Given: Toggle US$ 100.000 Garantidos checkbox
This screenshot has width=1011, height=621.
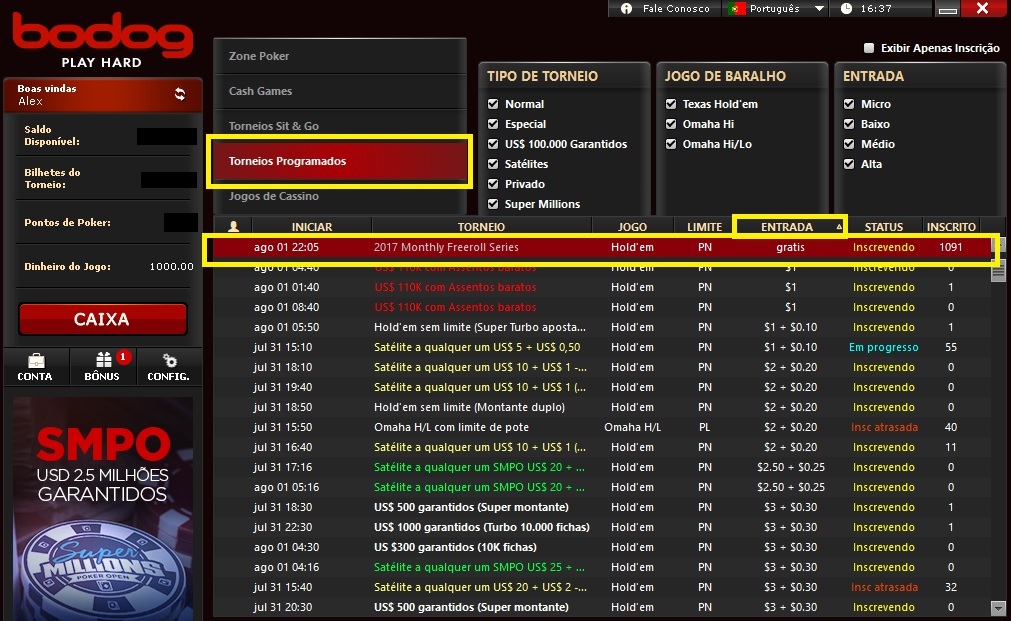Looking at the screenshot, I should tap(493, 144).
